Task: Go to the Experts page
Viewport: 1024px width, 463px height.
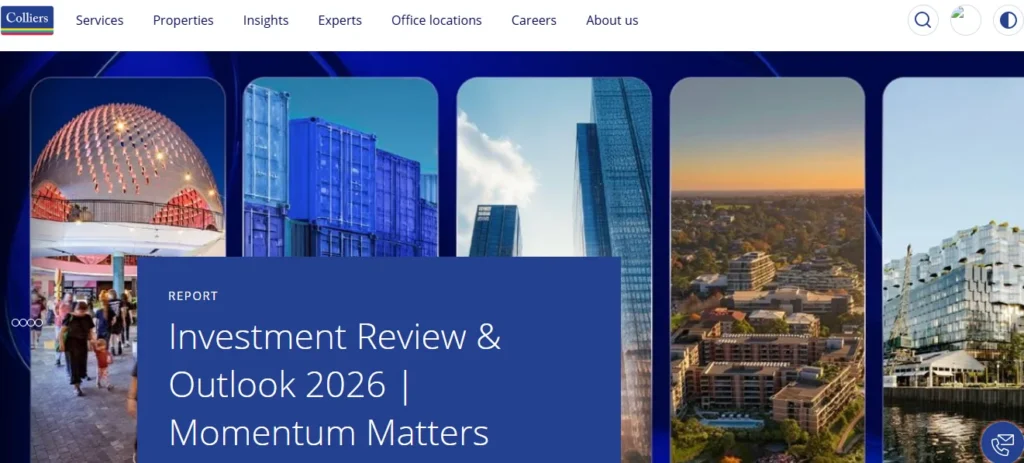Action: tap(340, 20)
